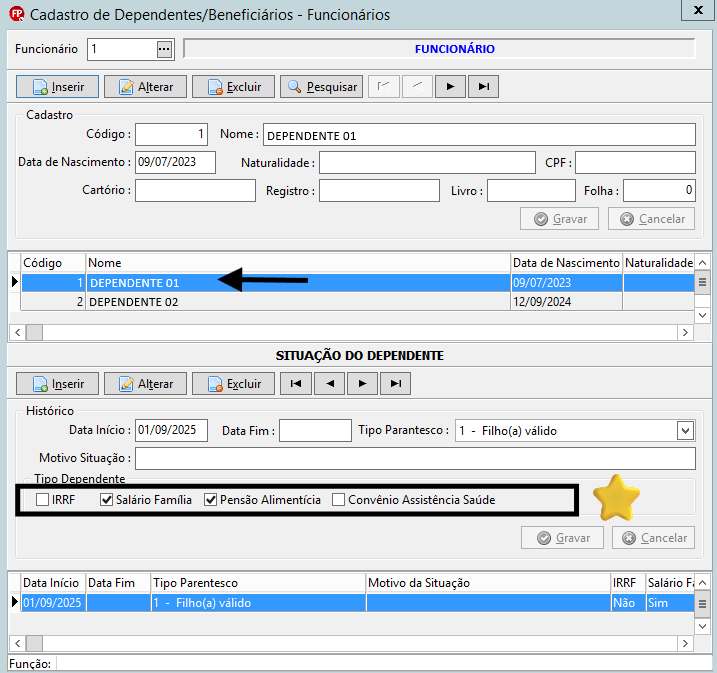This screenshot has height=673, width=717.
Task: Click down arrow of dependents grid vertical scrollbar
Action: click(702, 315)
